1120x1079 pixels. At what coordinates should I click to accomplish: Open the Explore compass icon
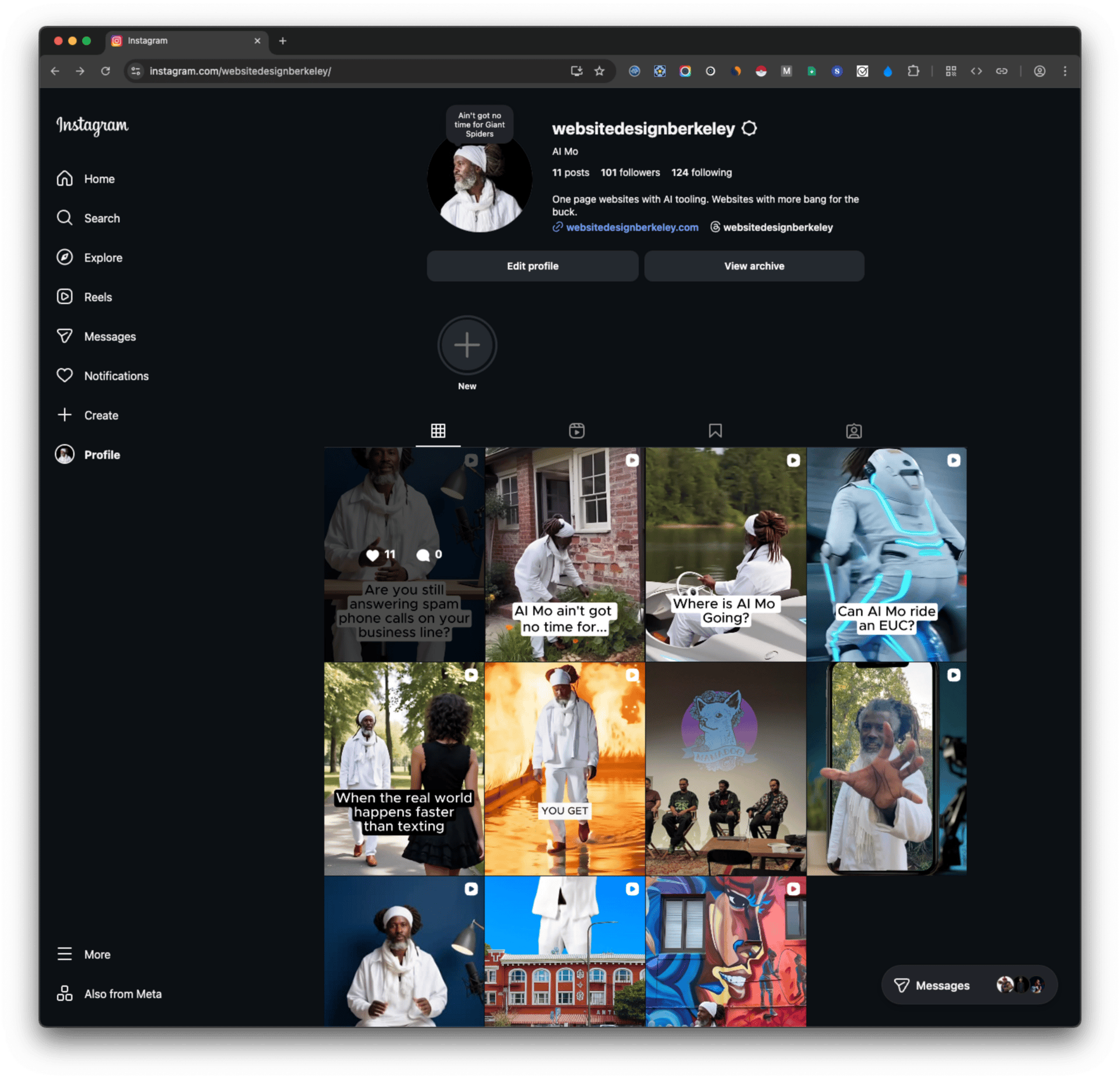(65, 257)
